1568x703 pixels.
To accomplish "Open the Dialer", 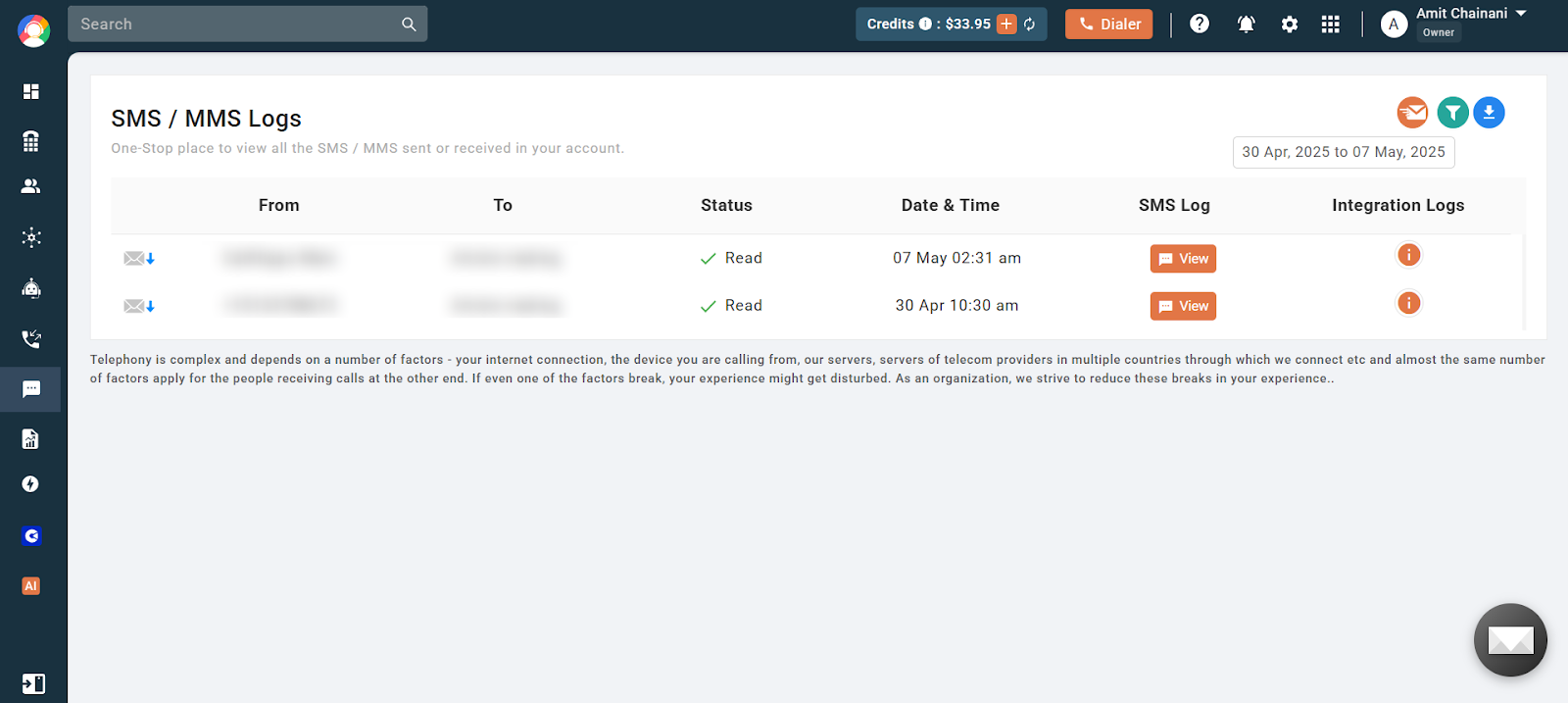I will pyautogui.click(x=1109, y=25).
